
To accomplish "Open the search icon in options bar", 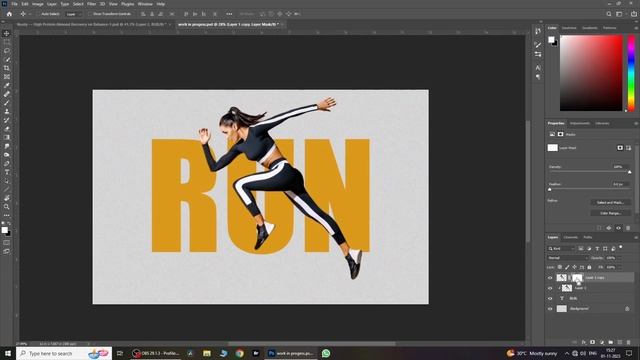I will tap(609, 14).
